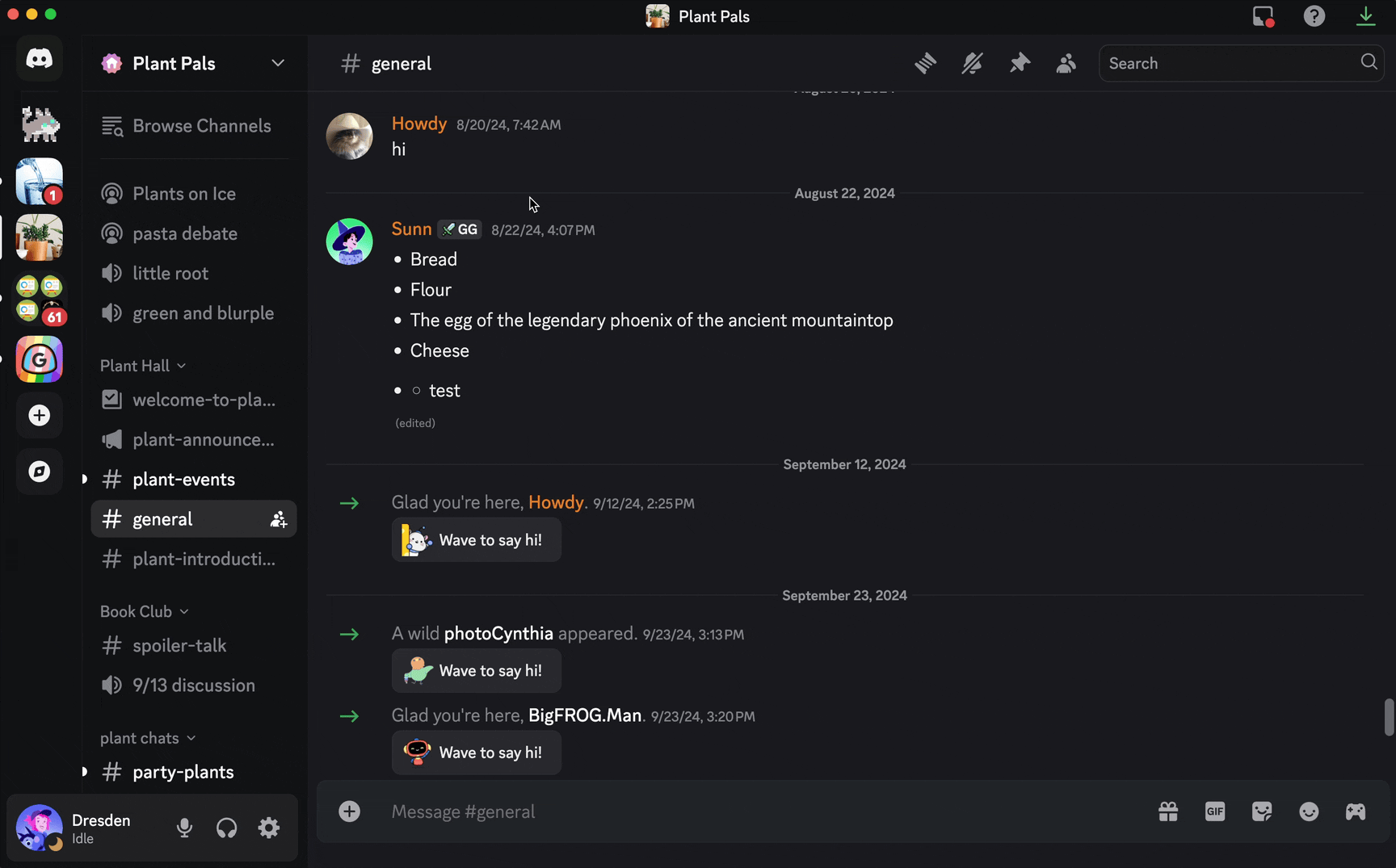Image resolution: width=1396 pixels, height=868 pixels.
Task: Toggle the member list visibility
Action: (1066, 63)
